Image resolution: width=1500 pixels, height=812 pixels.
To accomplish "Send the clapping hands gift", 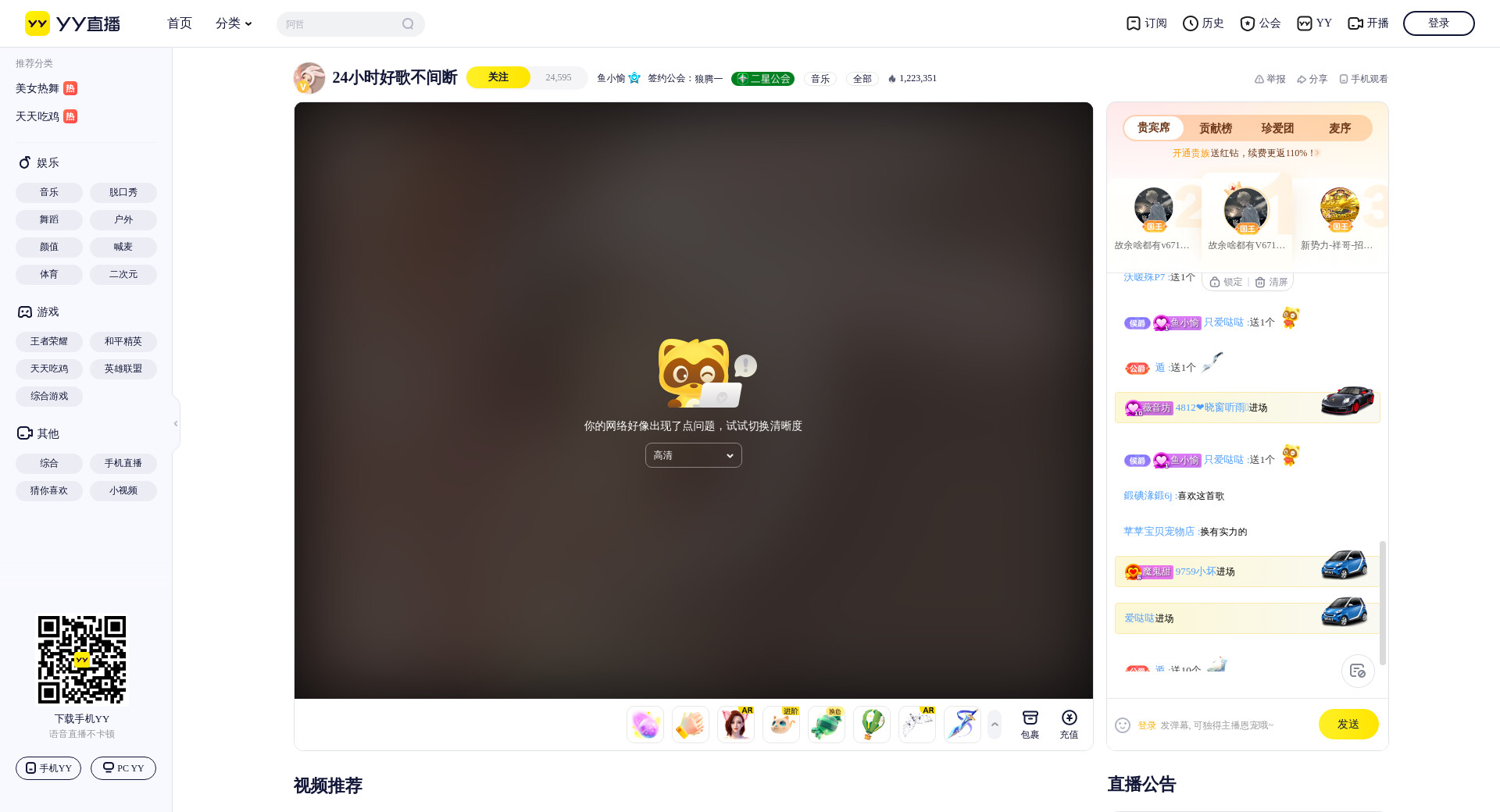I will [x=690, y=725].
